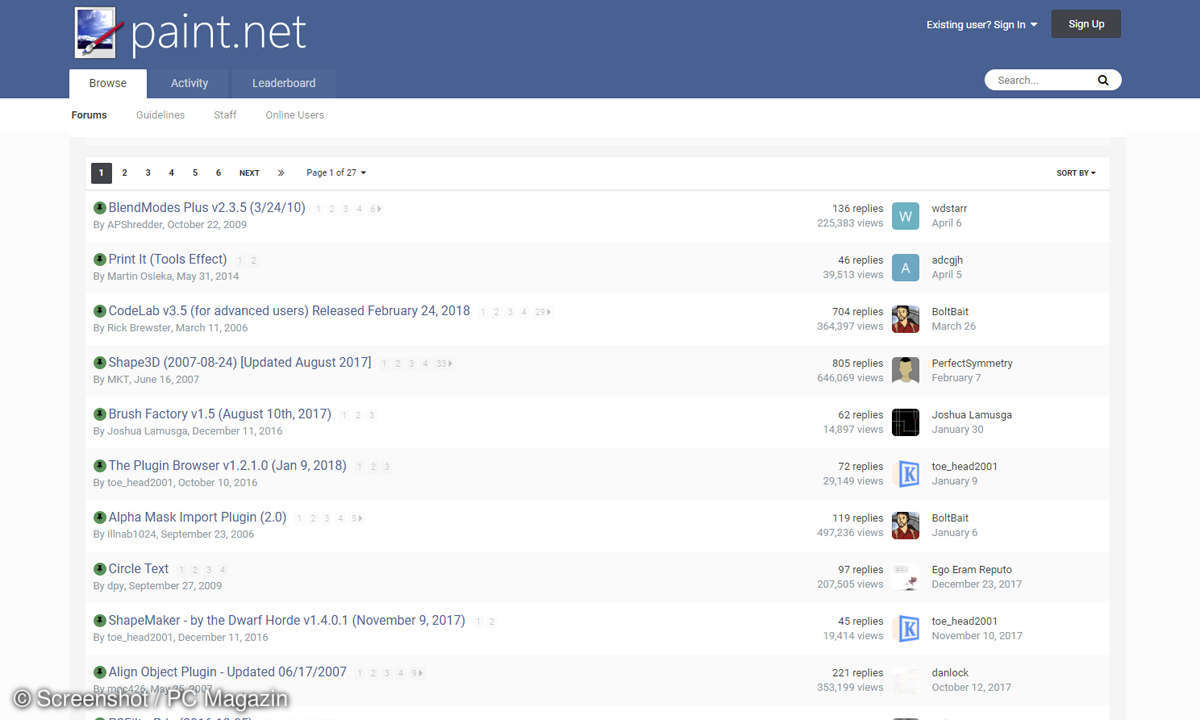Click pinned icon beside Alpha Mask Import

tap(100, 517)
